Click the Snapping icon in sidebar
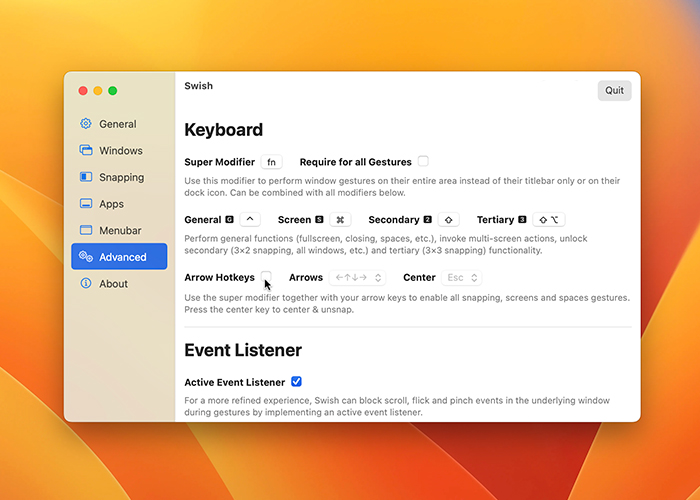This screenshot has width=700, height=500. [86, 177]
